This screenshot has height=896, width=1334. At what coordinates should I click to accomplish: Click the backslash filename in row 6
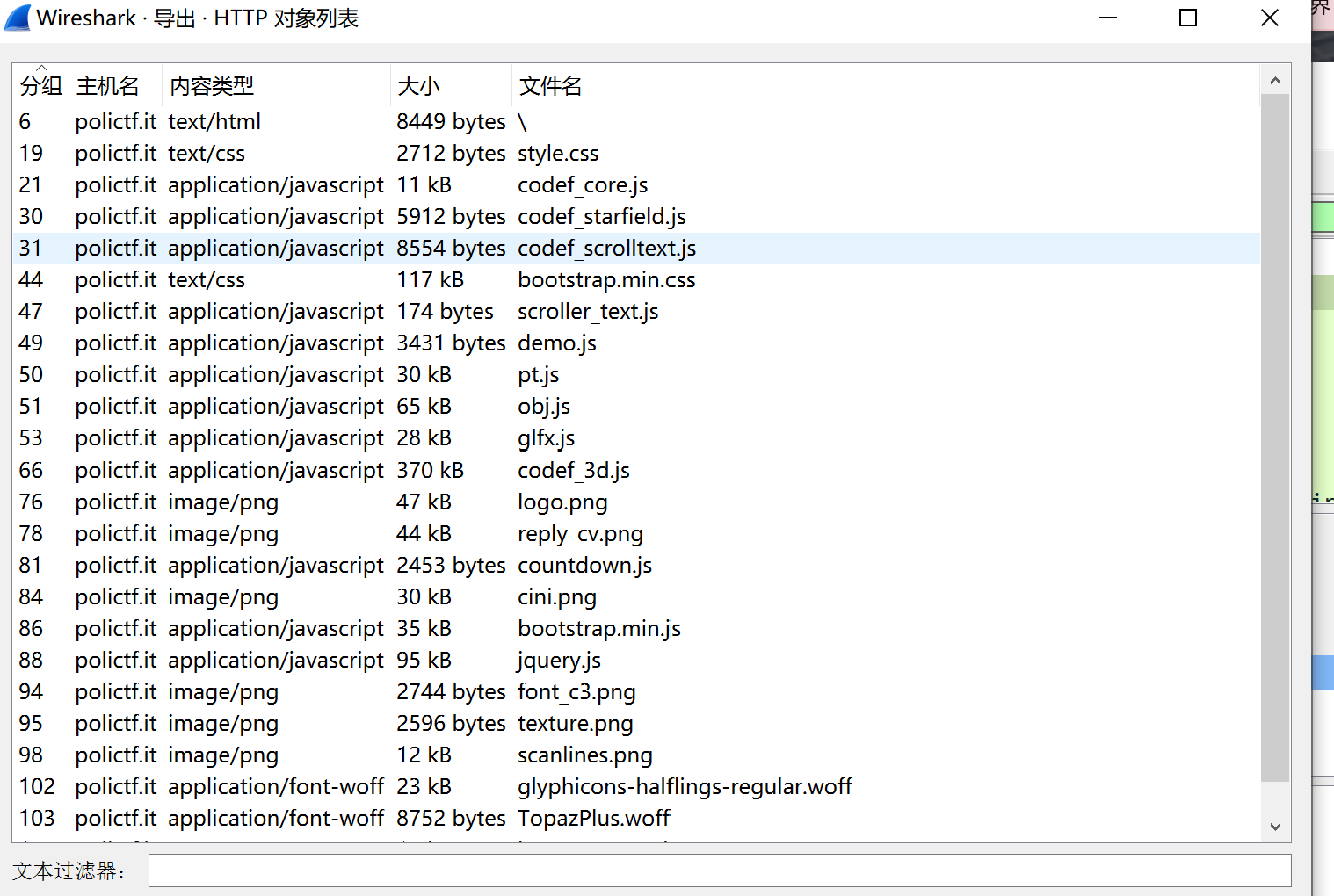click(522, 122)
